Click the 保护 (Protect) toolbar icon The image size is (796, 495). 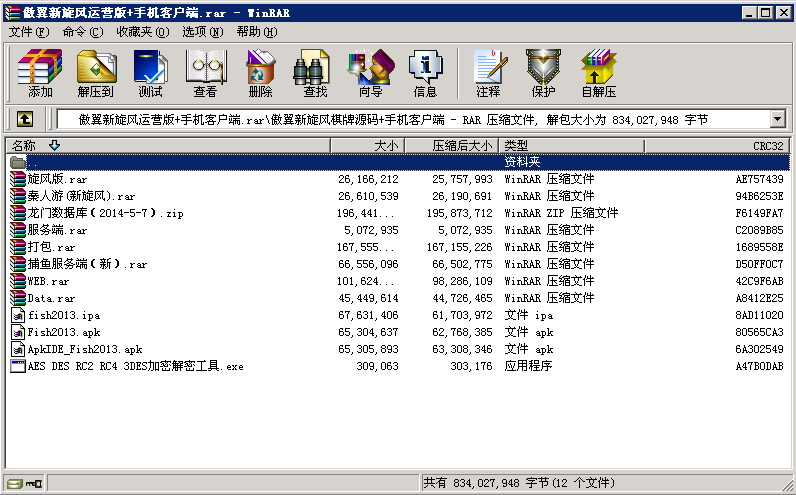[x=543, y=74]
